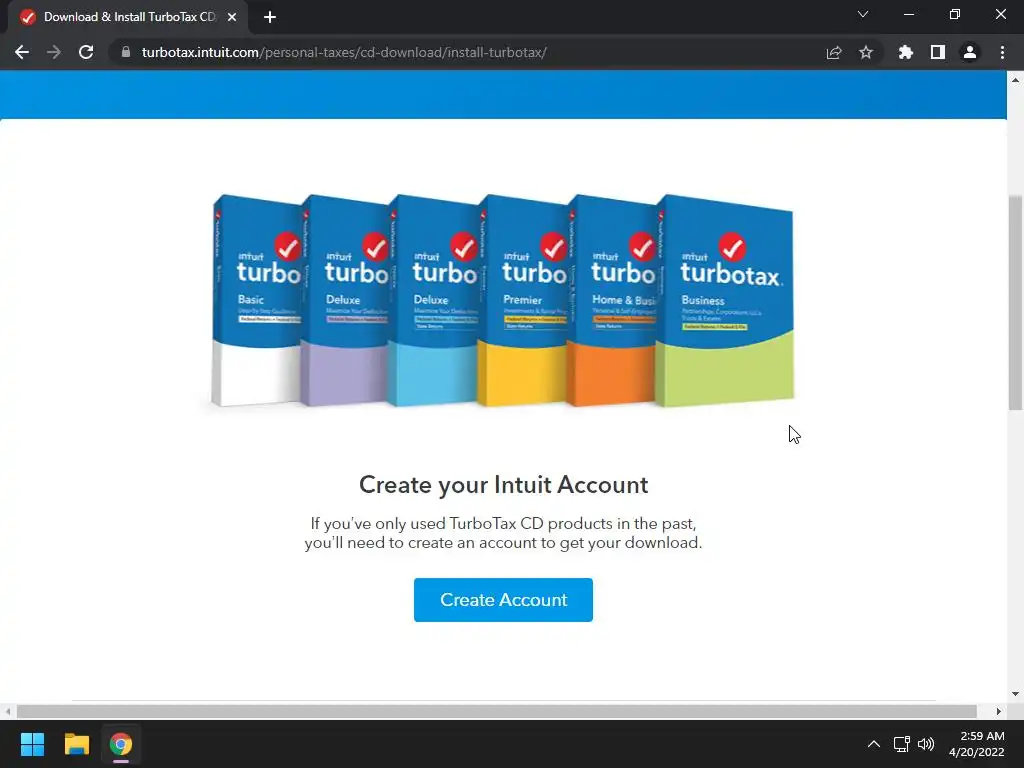Screen dimensions: 1024x768
Task: Minimize the Chrome window
Action: click(908, 14)
